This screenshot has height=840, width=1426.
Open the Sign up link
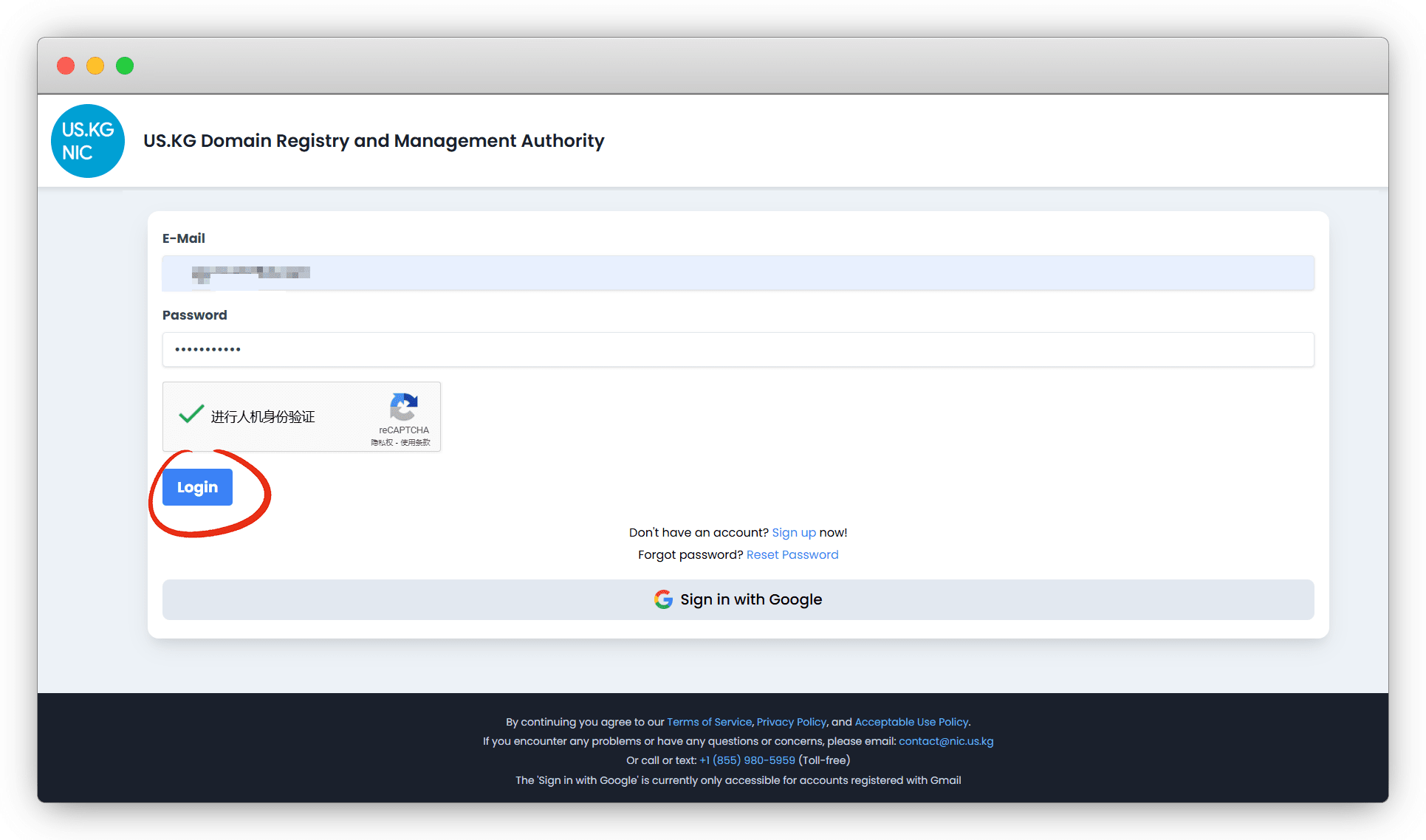[x=794, y=532]
